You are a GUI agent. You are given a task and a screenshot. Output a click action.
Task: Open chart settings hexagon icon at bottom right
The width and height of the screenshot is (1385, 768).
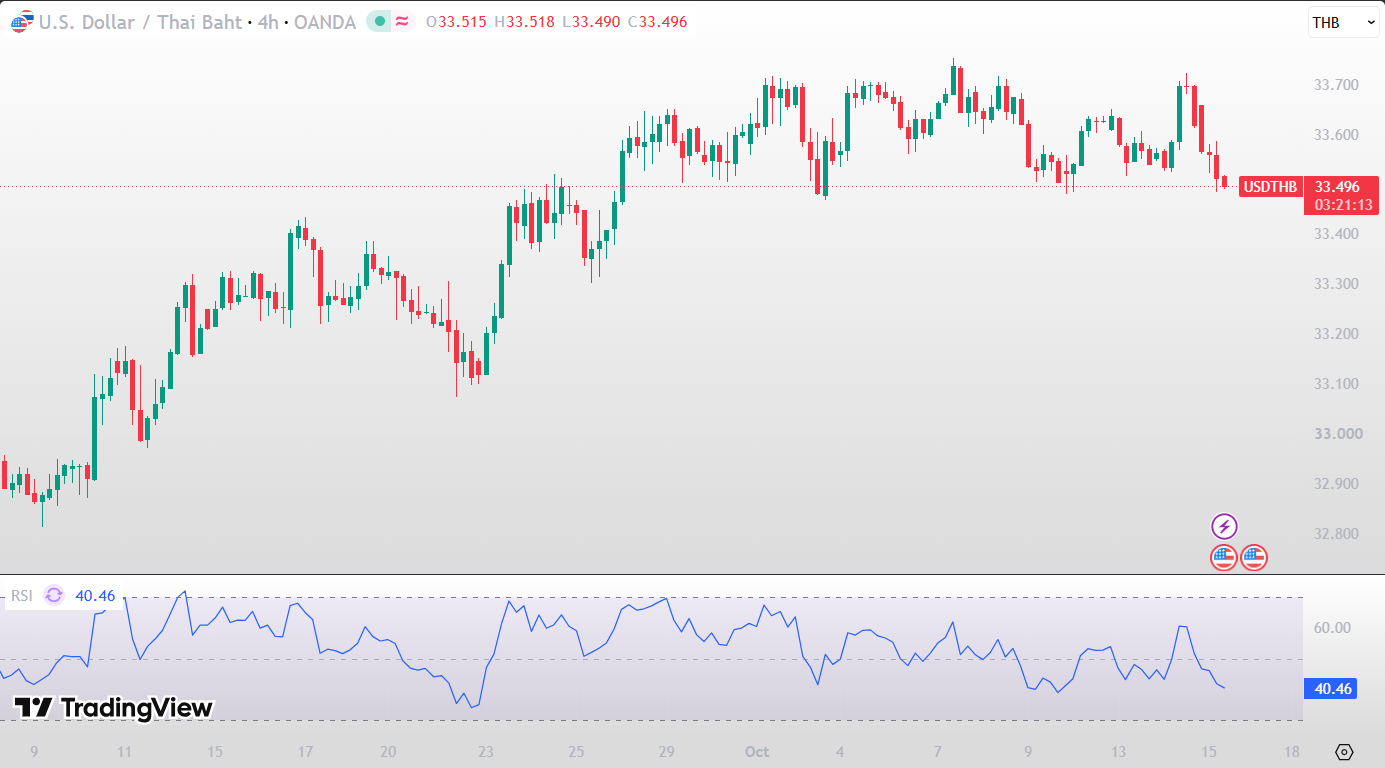coord(1344,751)
